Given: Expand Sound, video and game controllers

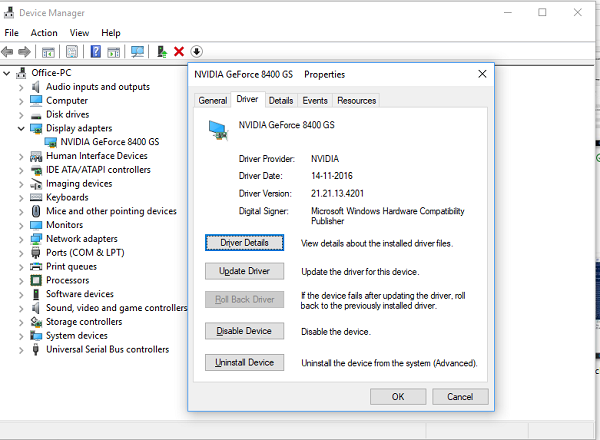Looking at the screenshot, I should [21, 308].
